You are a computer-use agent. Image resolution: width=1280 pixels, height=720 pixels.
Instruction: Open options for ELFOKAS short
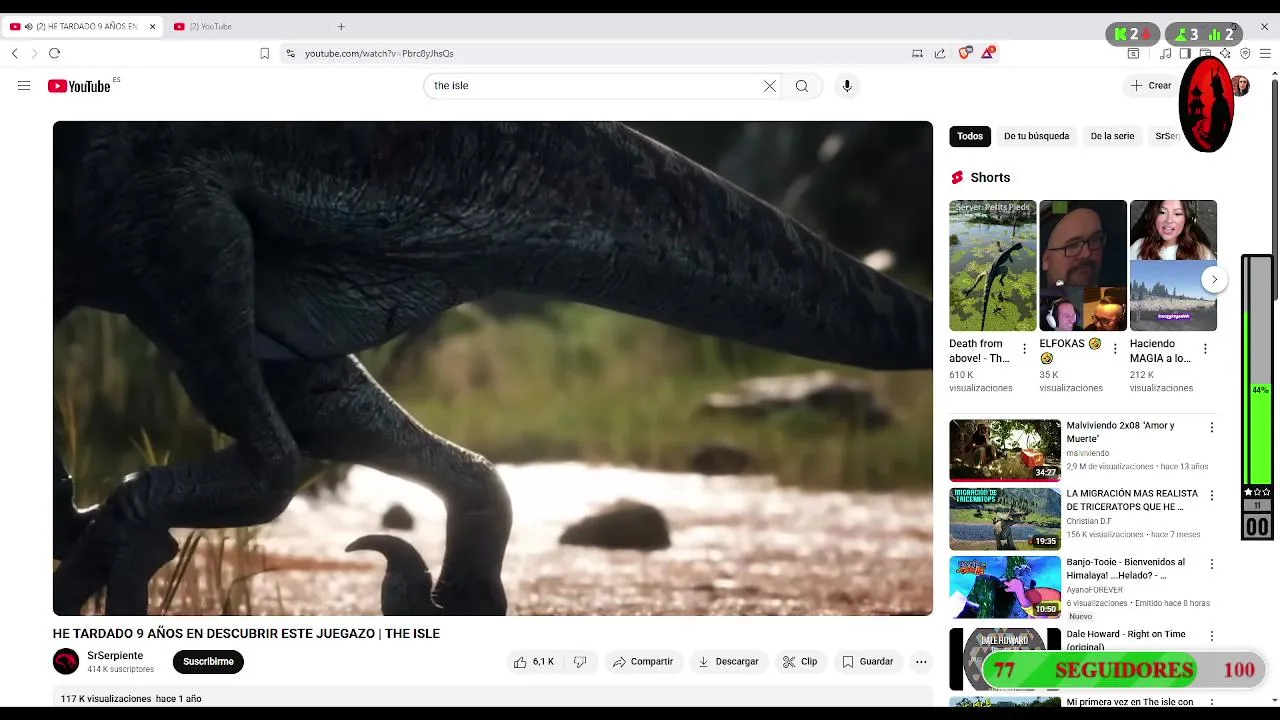(x=1115, y=349)
